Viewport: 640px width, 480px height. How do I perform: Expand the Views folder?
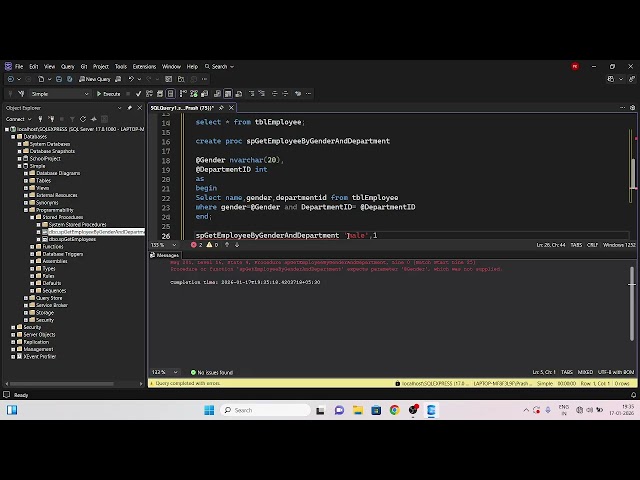26,188
